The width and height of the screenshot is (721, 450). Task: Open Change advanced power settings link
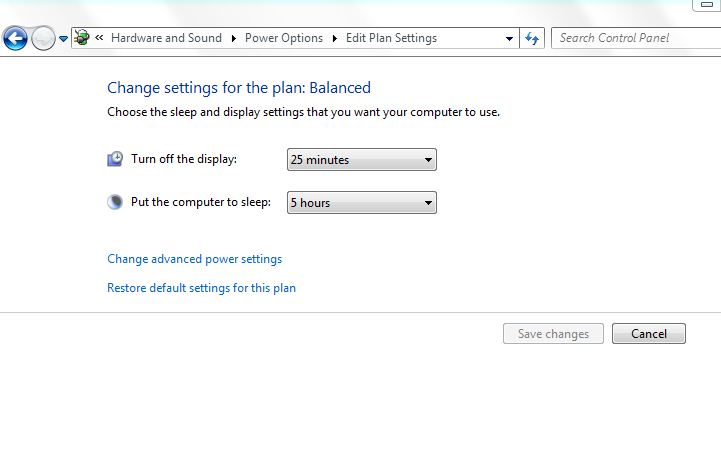[194, 259]
